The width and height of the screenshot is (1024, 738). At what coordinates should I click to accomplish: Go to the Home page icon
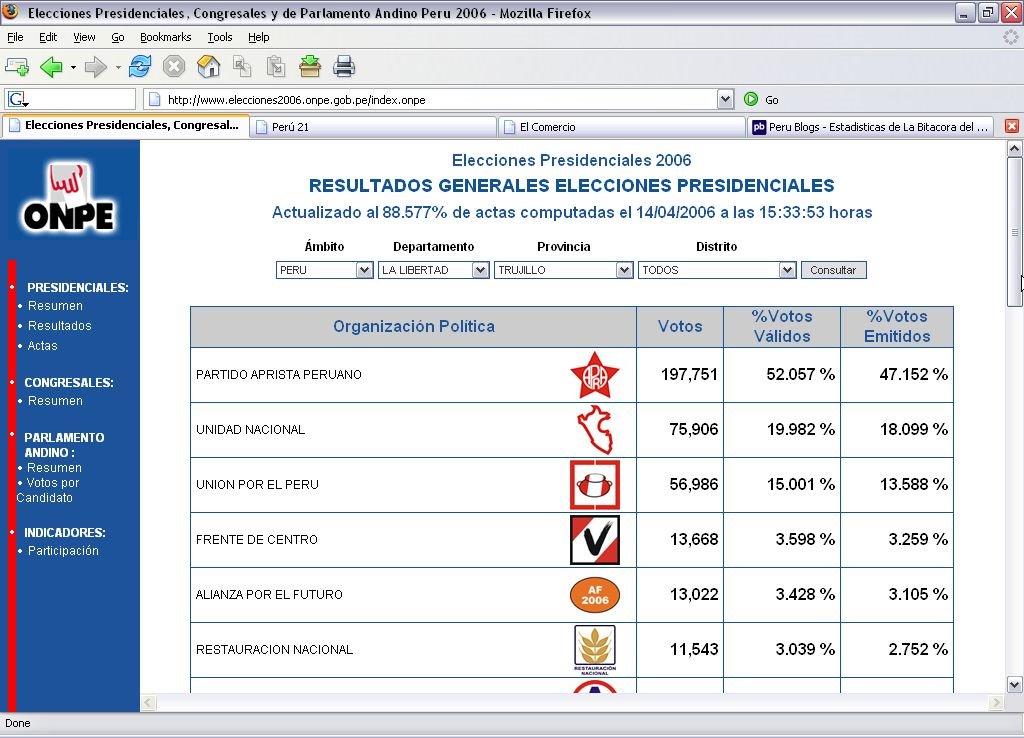click(208, 66)
